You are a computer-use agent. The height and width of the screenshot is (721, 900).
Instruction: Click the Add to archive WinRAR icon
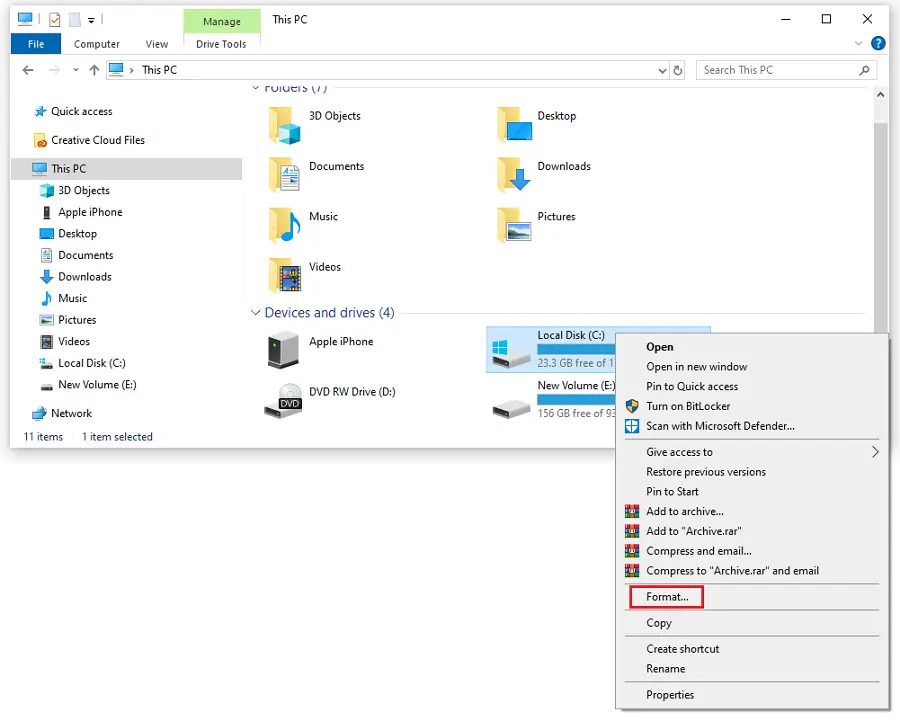(632, 512)
